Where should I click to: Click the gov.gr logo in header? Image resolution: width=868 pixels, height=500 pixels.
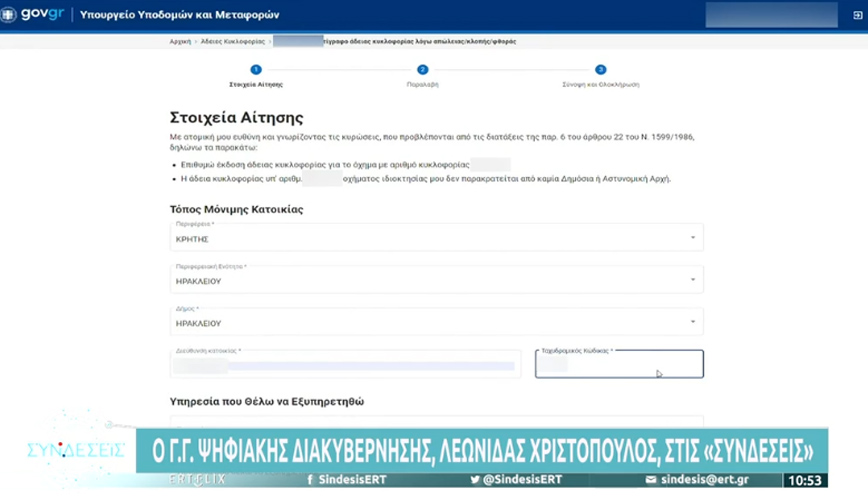(32, 15)
